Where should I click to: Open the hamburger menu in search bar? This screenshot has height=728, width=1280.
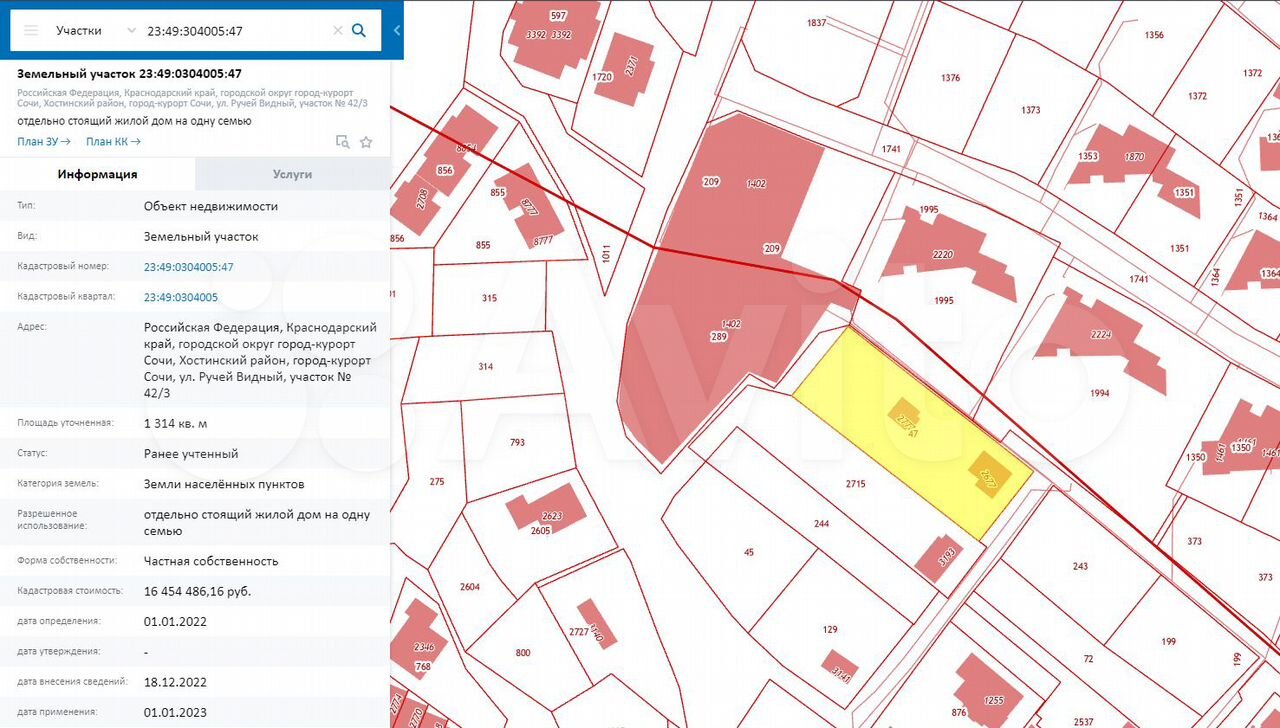(x=31, y=30)
